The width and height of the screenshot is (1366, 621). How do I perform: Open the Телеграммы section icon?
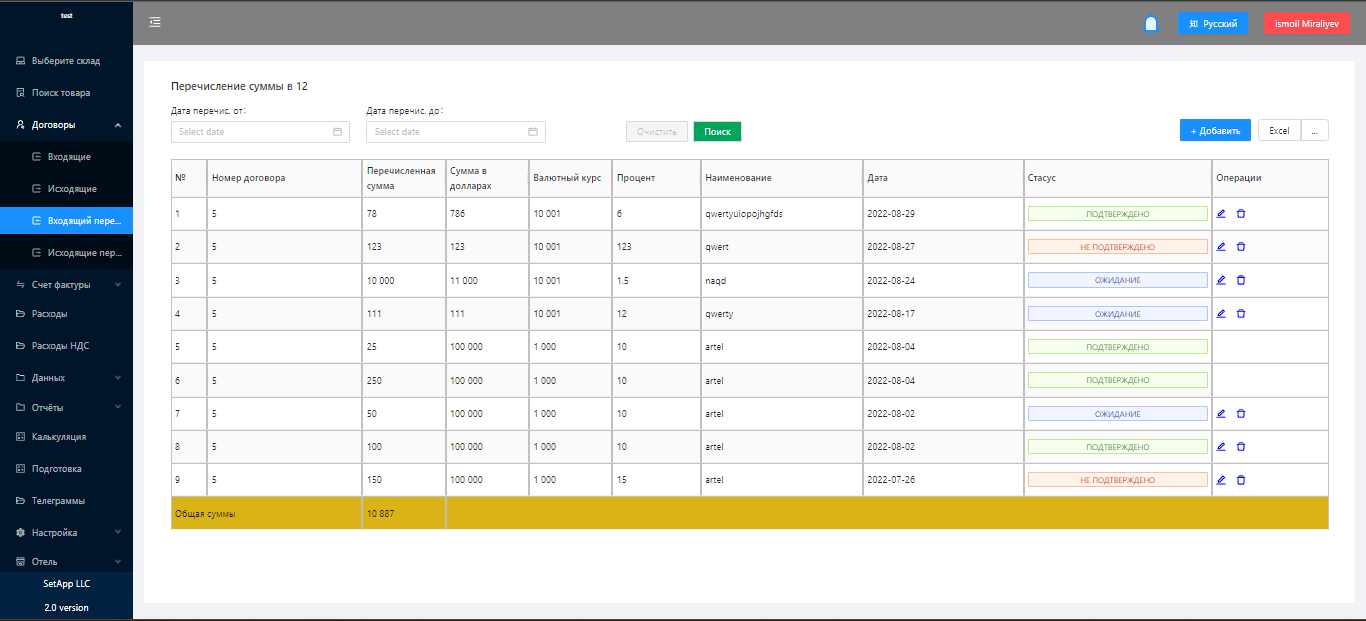20,500
